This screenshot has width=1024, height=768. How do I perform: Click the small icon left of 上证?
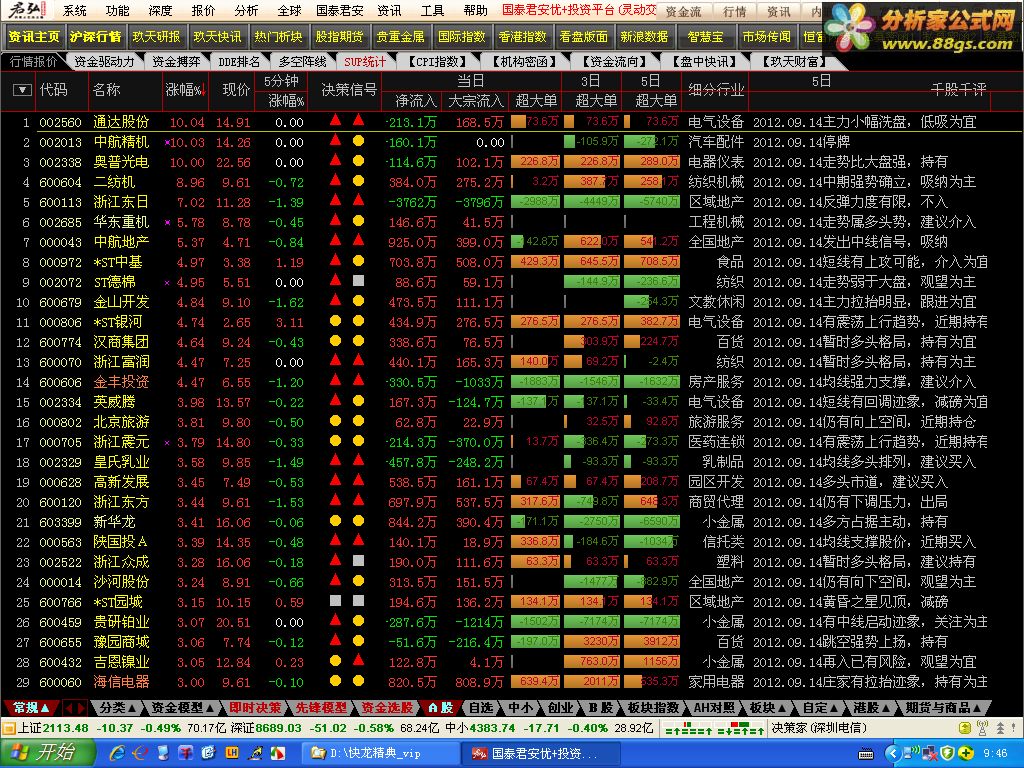pyautogui.click(x=8, y=728)
